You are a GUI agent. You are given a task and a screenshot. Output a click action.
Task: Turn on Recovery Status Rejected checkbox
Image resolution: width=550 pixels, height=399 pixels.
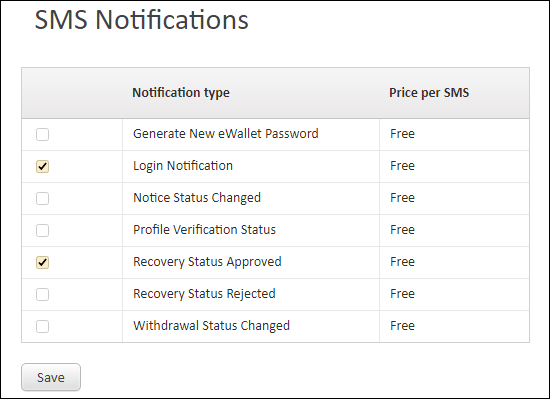coord(42,295)
